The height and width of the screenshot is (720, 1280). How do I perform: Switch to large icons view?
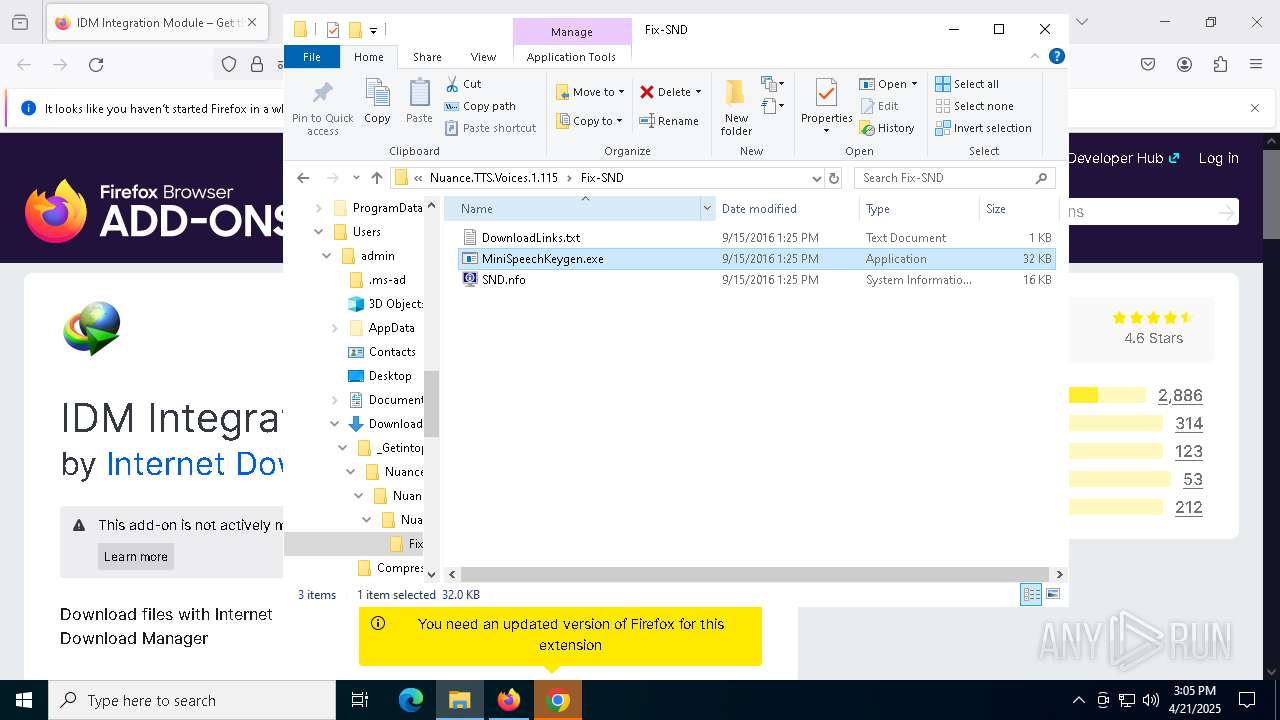coord(1052,595)
